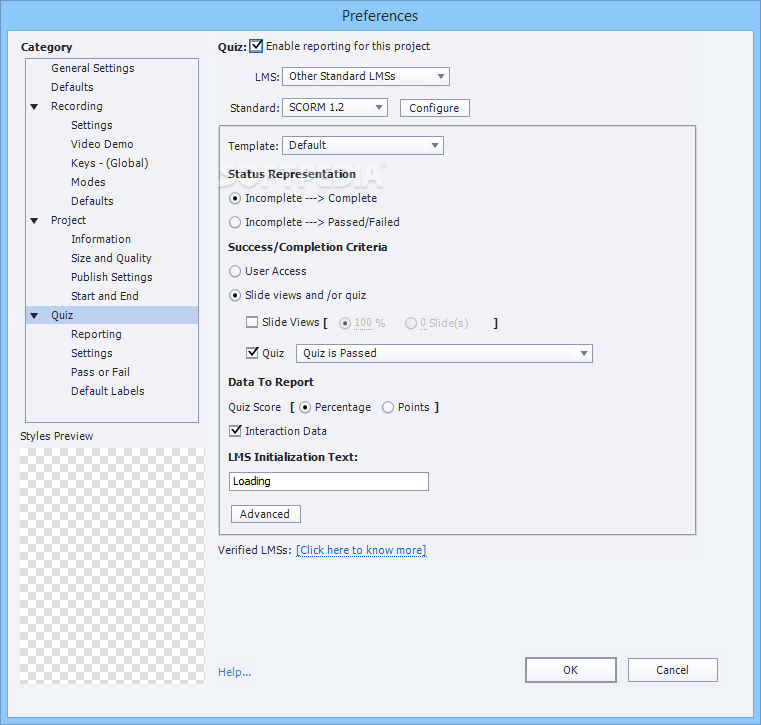Collapse the Recording category
Screen dimensions: 761x725
coord(34,107)
